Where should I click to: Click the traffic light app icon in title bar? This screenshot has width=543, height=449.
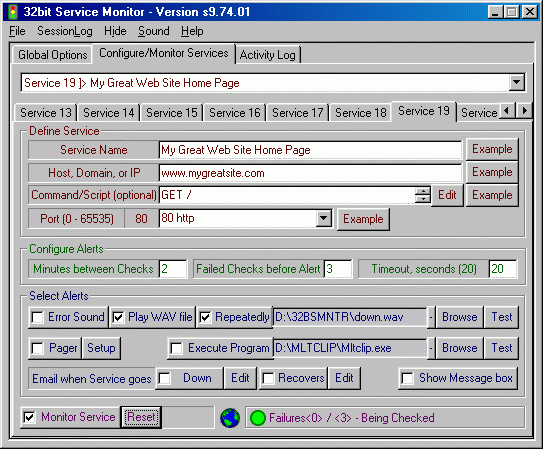(13, 12)
